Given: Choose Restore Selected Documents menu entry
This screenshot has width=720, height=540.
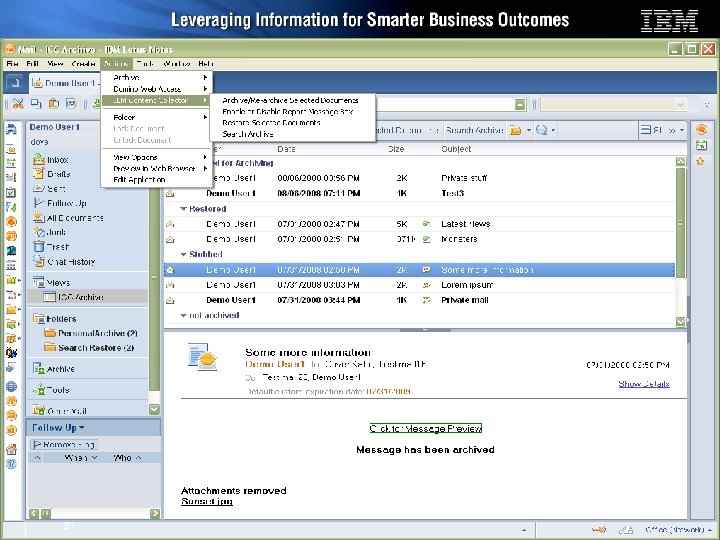Looking at the screenshot, I should 271,123.
